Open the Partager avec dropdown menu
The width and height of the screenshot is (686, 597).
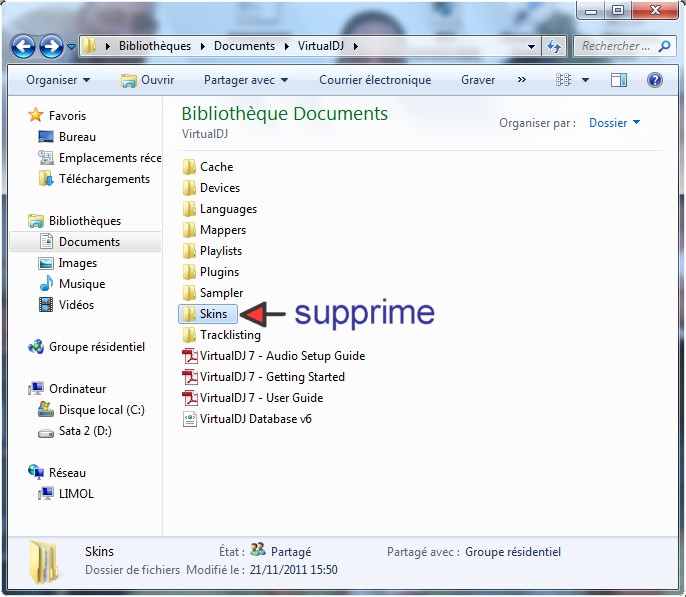coord(245,80)
